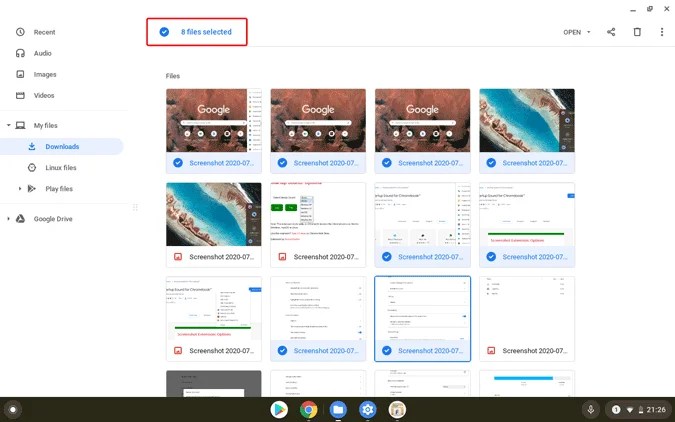Image resolution: width=675 pixels, height=422 pixels.
Task: Uncheck the third Google homepage screenshot
Action: pos(387,163)
